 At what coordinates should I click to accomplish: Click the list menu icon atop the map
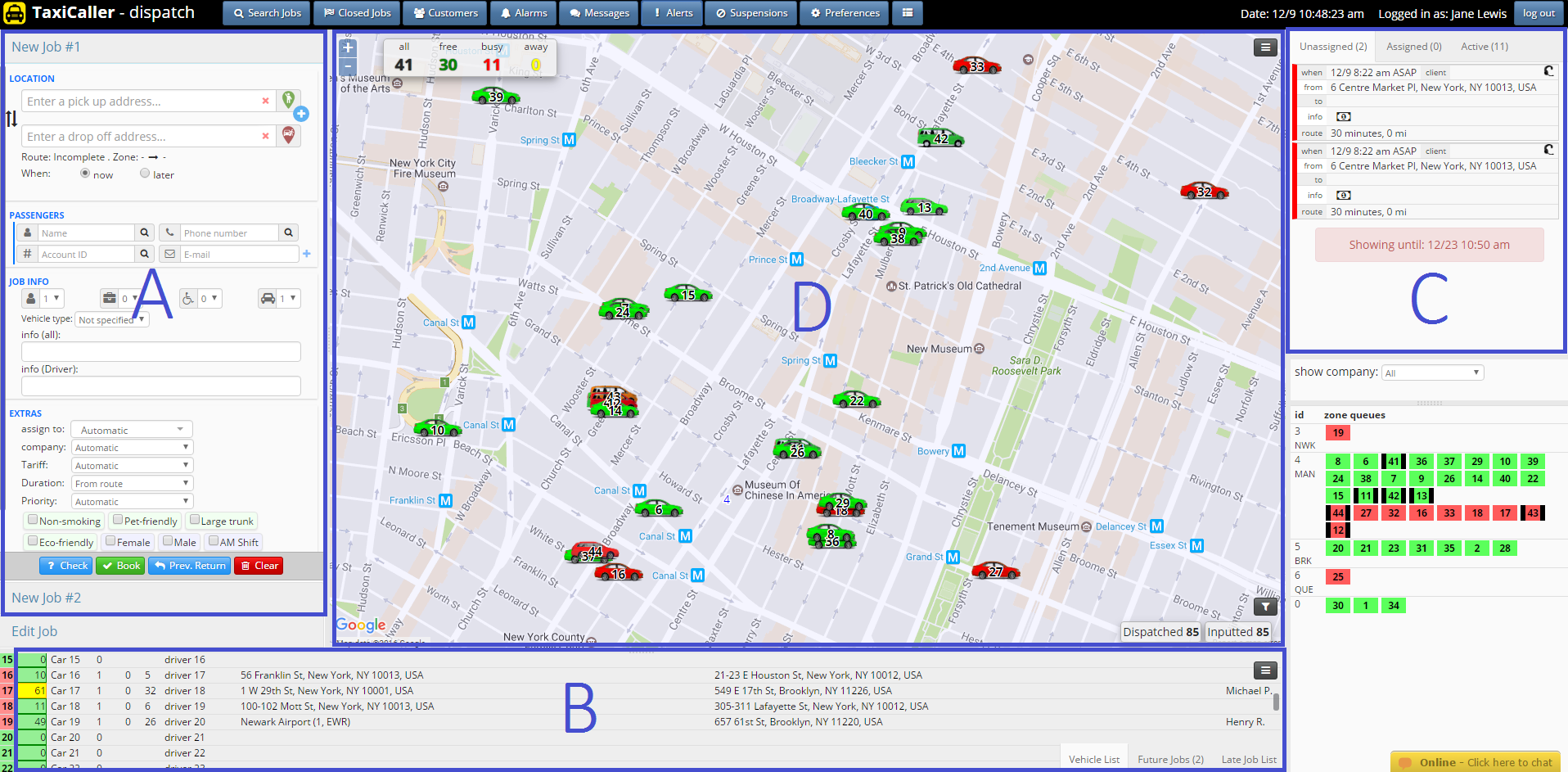click(x=1265, y=47)
